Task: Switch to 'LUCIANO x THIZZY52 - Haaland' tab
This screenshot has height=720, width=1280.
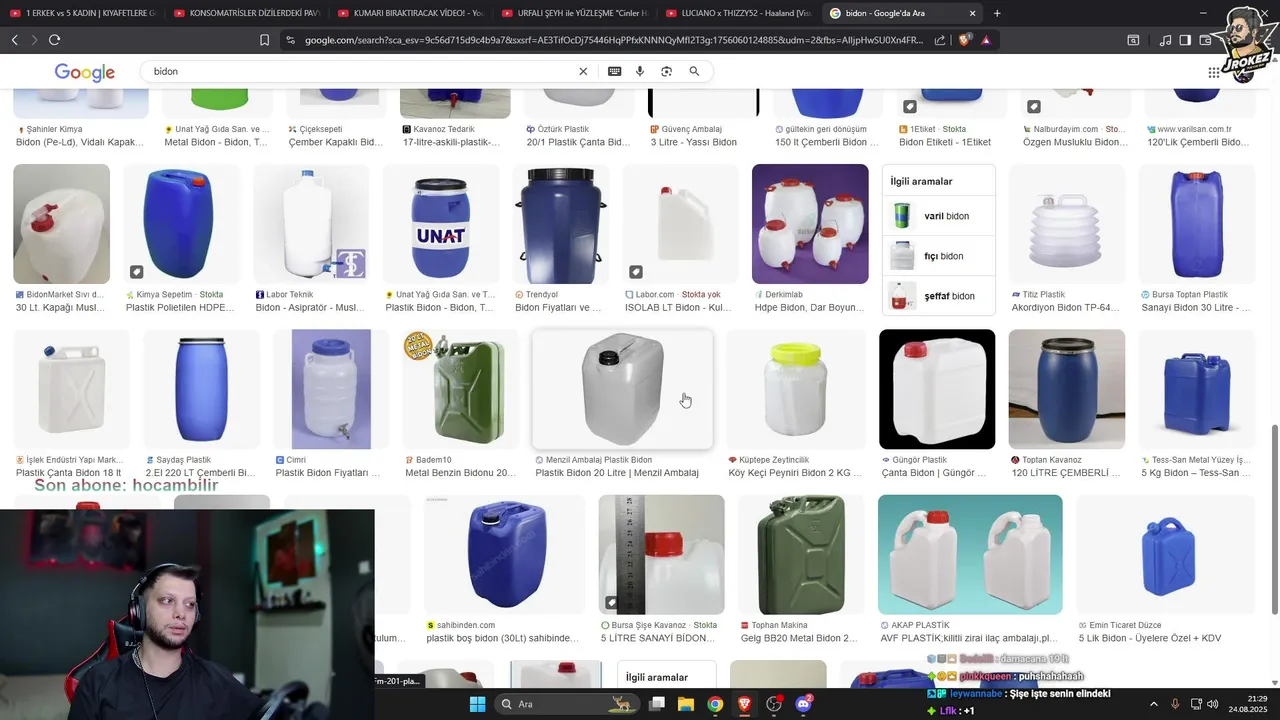Action: tap(738, 13)
